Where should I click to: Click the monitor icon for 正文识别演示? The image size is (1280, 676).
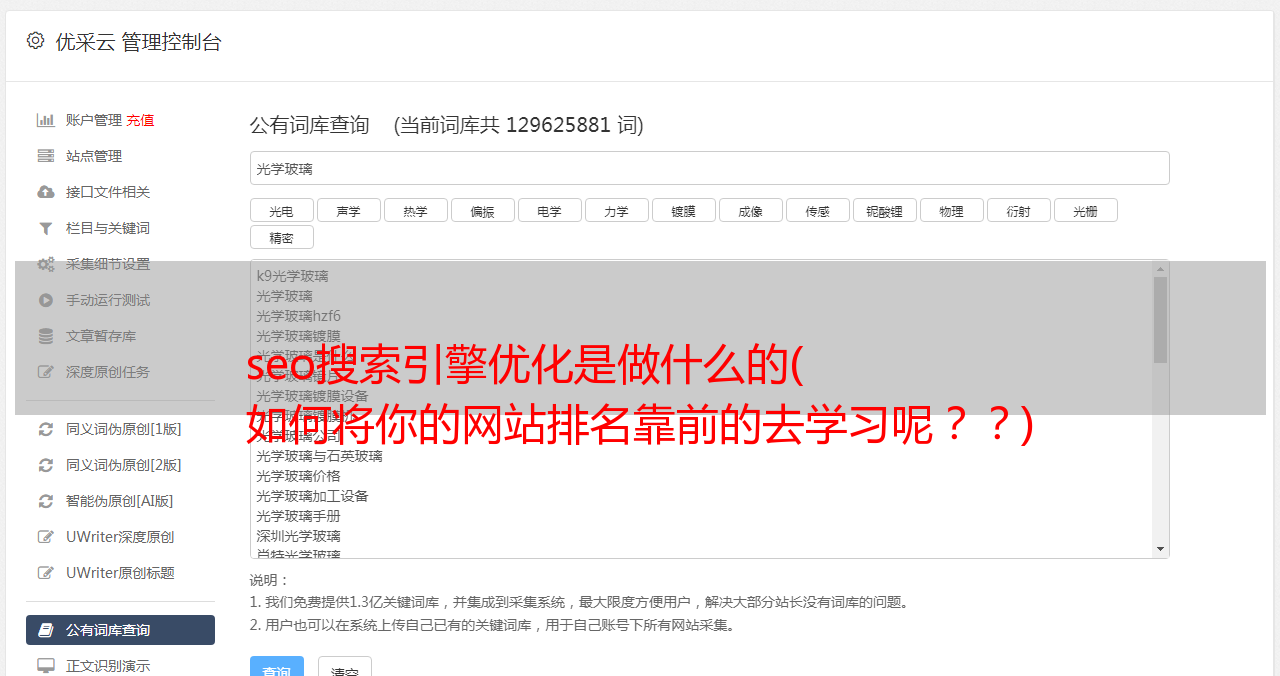click(45, 665)
